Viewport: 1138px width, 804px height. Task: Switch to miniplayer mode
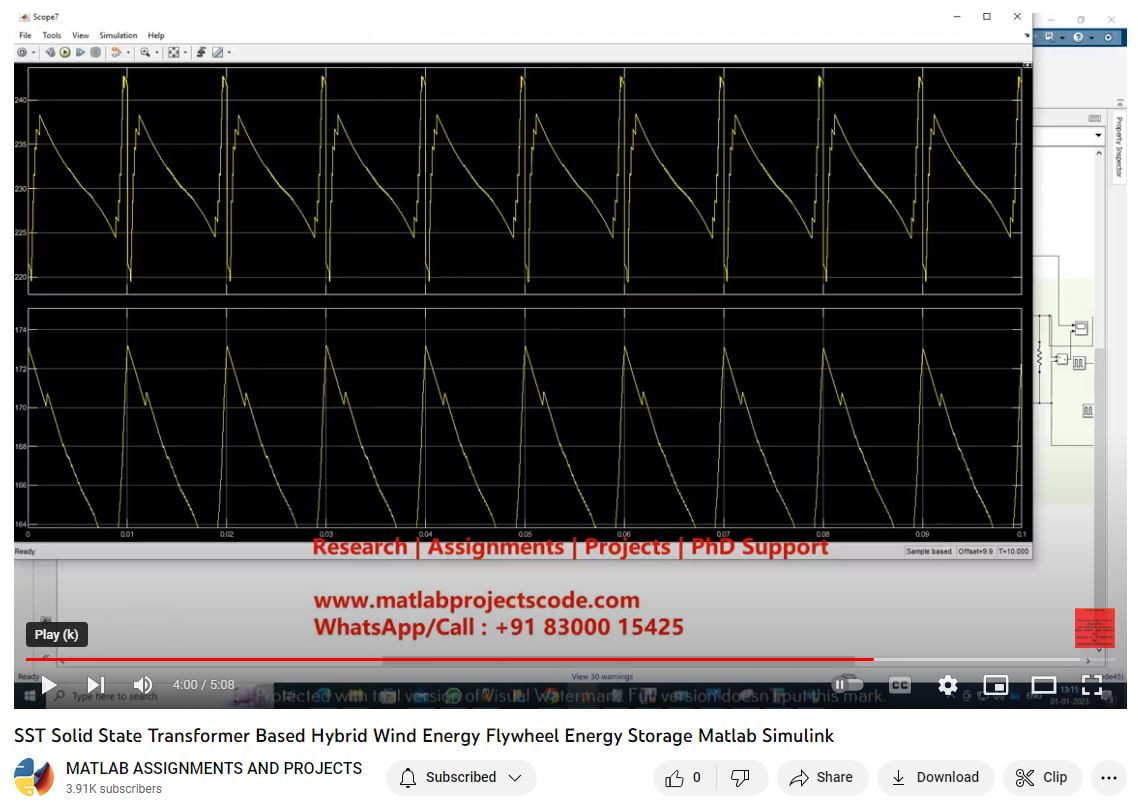(x=996, y=685)
